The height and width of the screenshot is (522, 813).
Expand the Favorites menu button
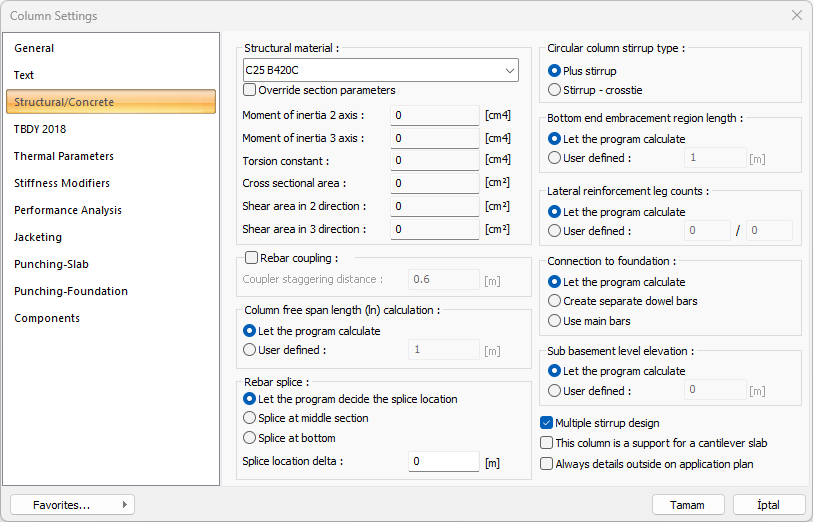[72, 505]
